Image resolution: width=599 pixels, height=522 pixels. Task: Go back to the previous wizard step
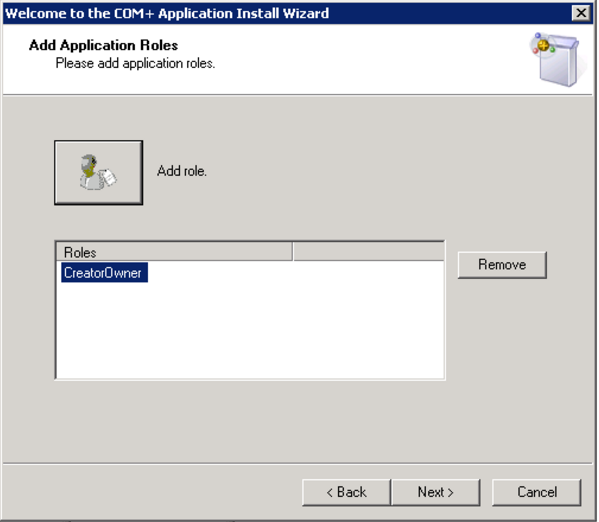tap(346, 492)
